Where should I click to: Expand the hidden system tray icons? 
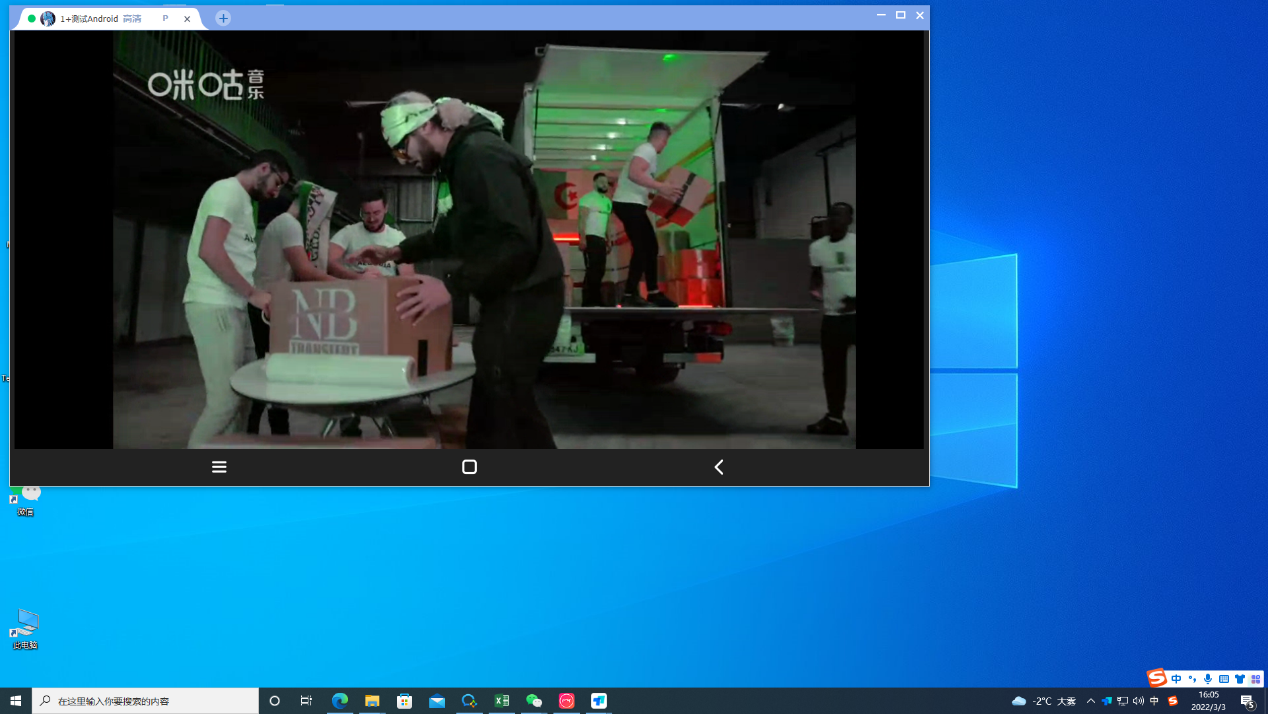1091,701
